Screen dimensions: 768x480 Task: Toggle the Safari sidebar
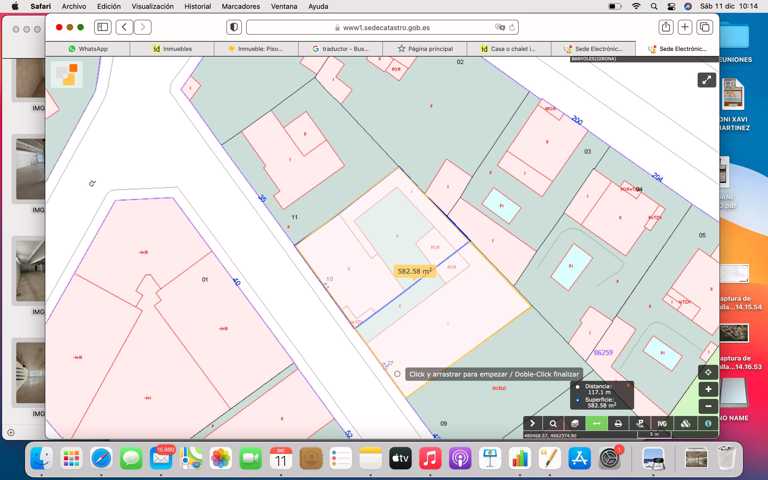coord(102,27)
